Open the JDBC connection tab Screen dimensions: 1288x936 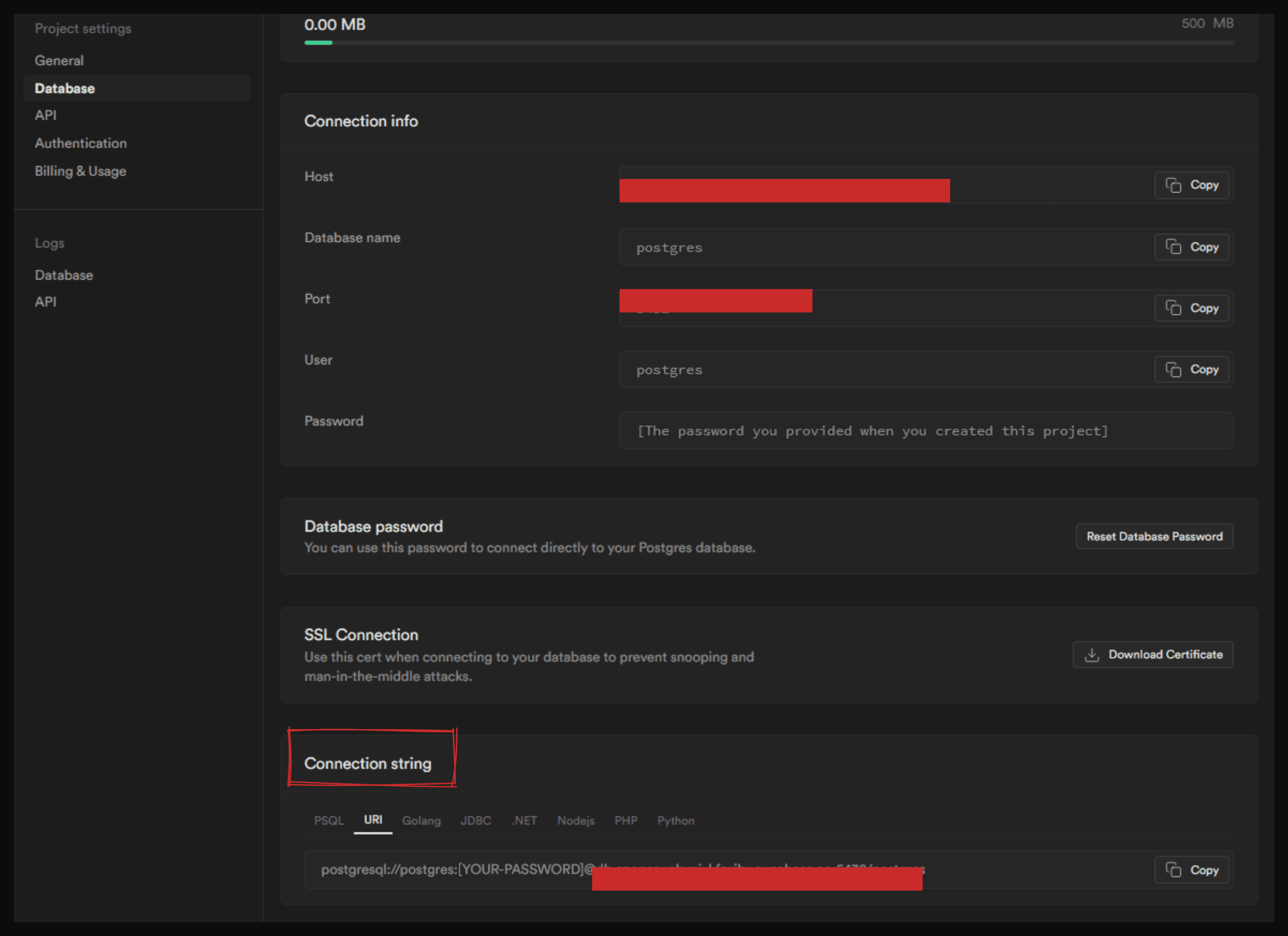[x=476, y=821]
